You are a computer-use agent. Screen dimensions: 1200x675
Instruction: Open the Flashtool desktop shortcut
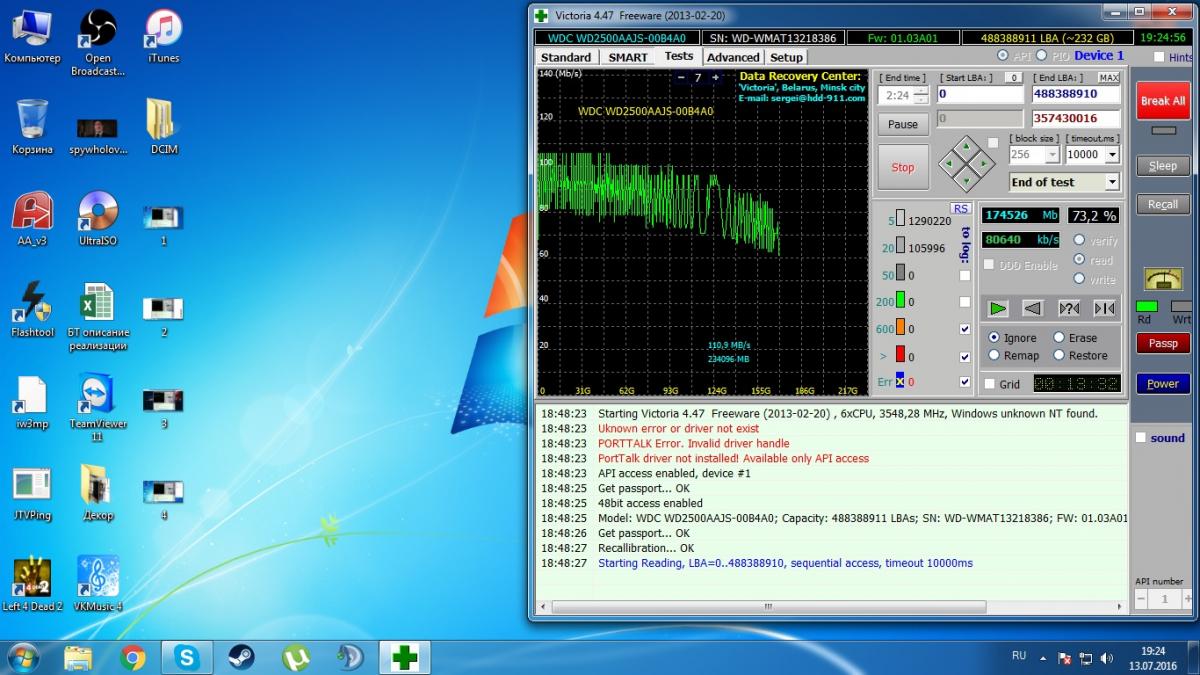[32, 310]
